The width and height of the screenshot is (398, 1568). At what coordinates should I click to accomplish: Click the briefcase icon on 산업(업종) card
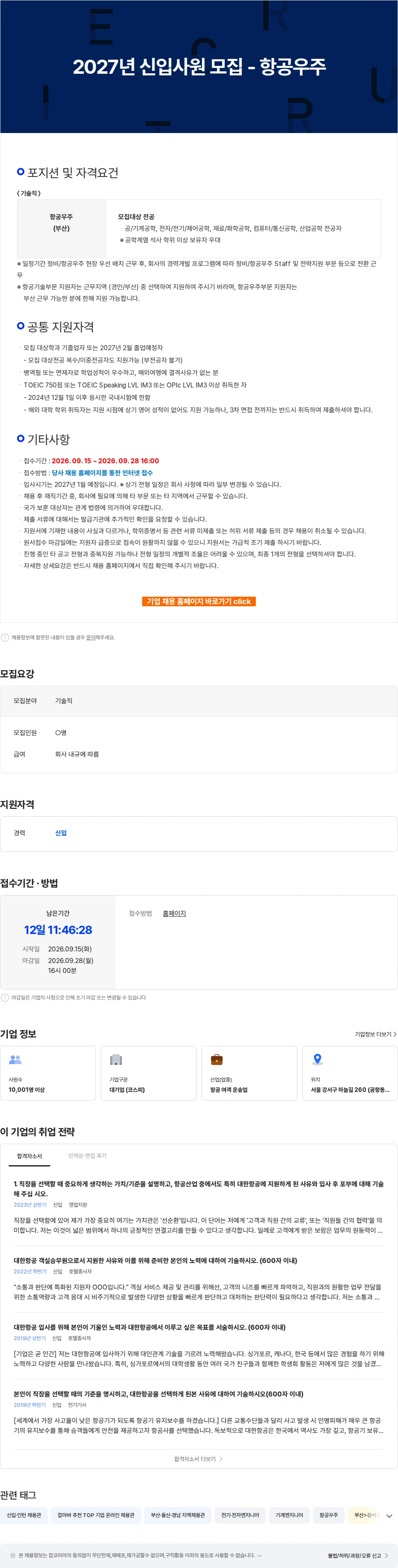click(217, 1060)
